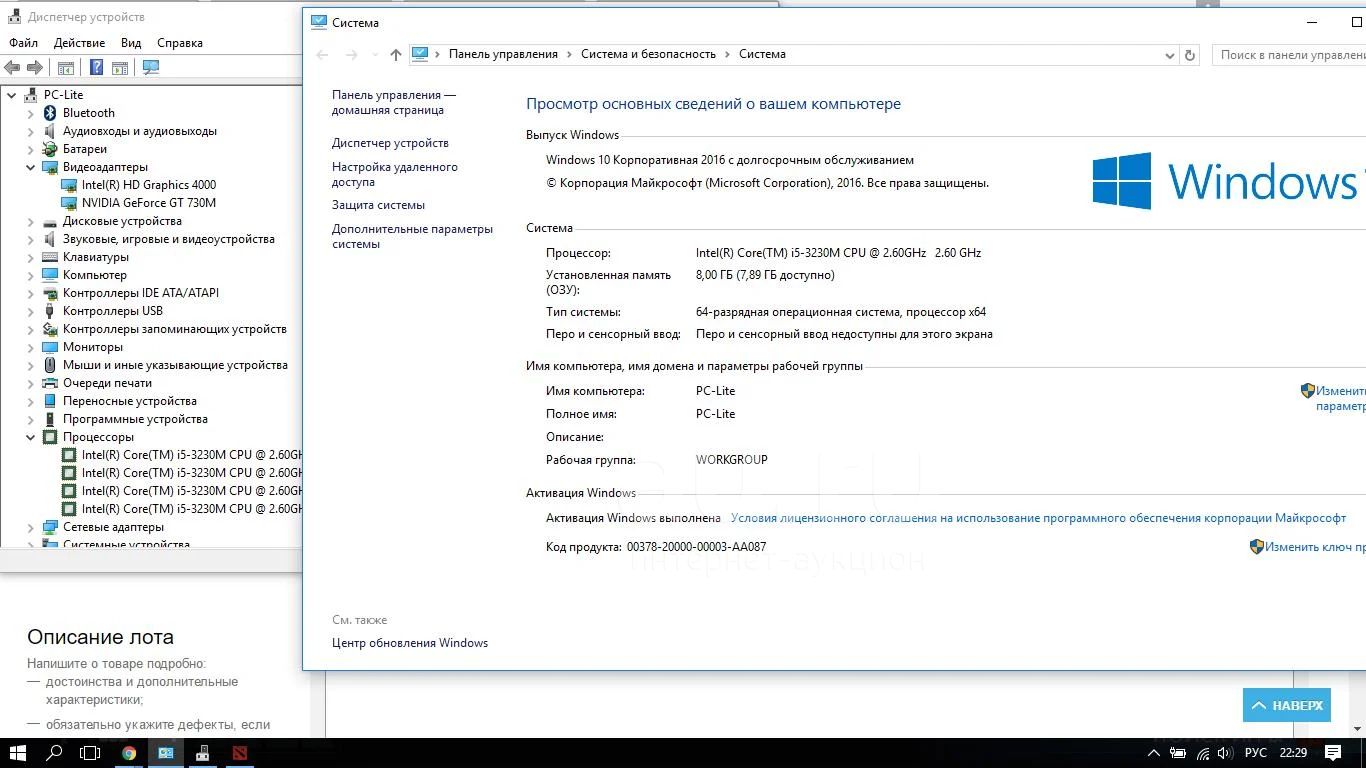Screen dimensions: 1366x768
Task: Click the Клавиатуры keyboard icon
Action: click(50, 257)
